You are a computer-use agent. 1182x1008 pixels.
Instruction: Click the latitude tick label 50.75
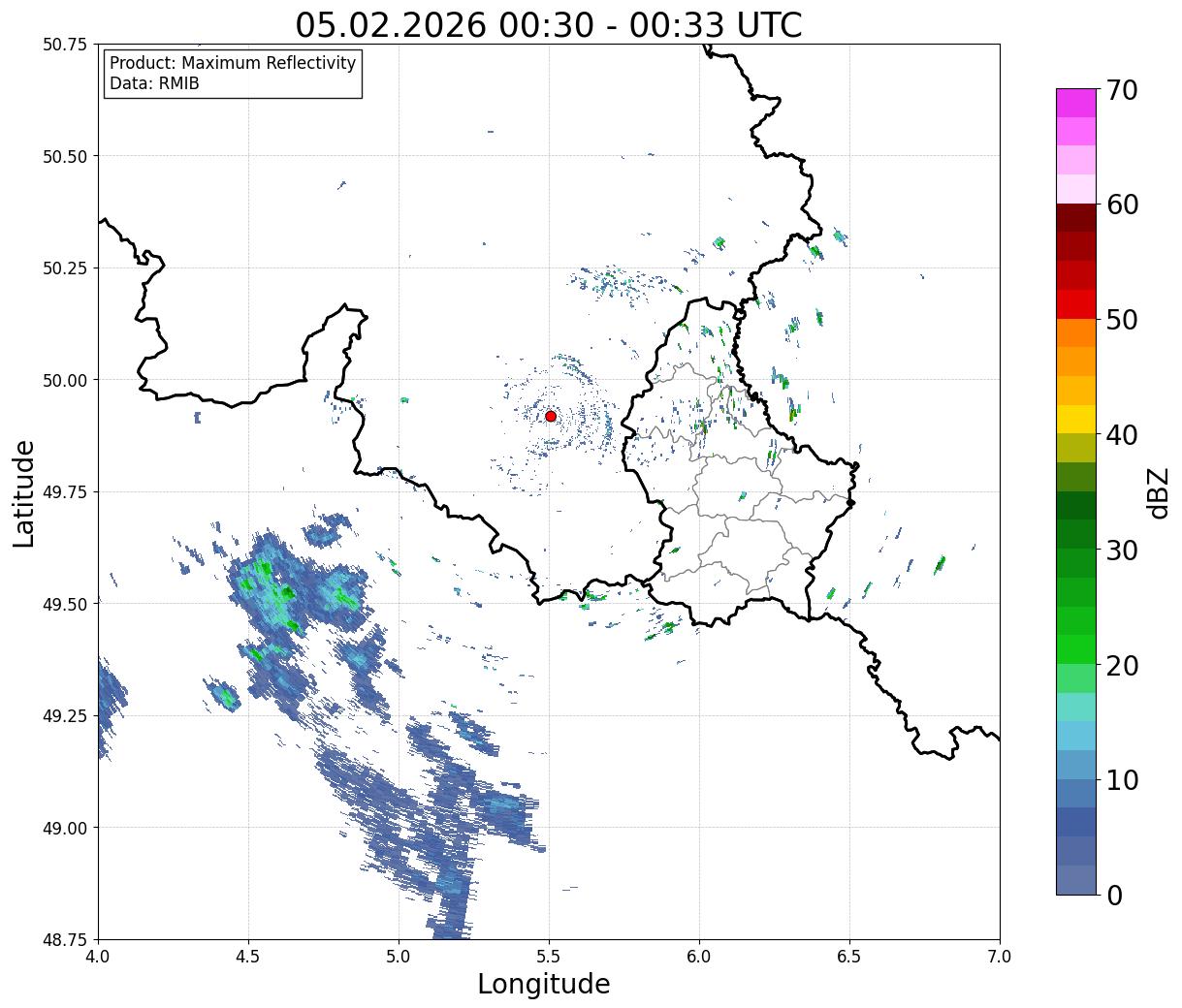click(64, 45)
